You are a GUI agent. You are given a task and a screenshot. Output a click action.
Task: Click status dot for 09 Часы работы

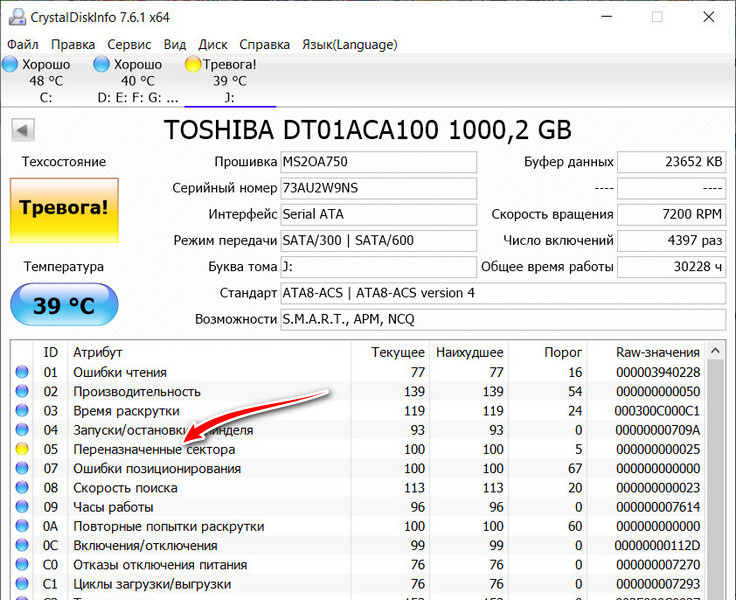tap(22, 507)
